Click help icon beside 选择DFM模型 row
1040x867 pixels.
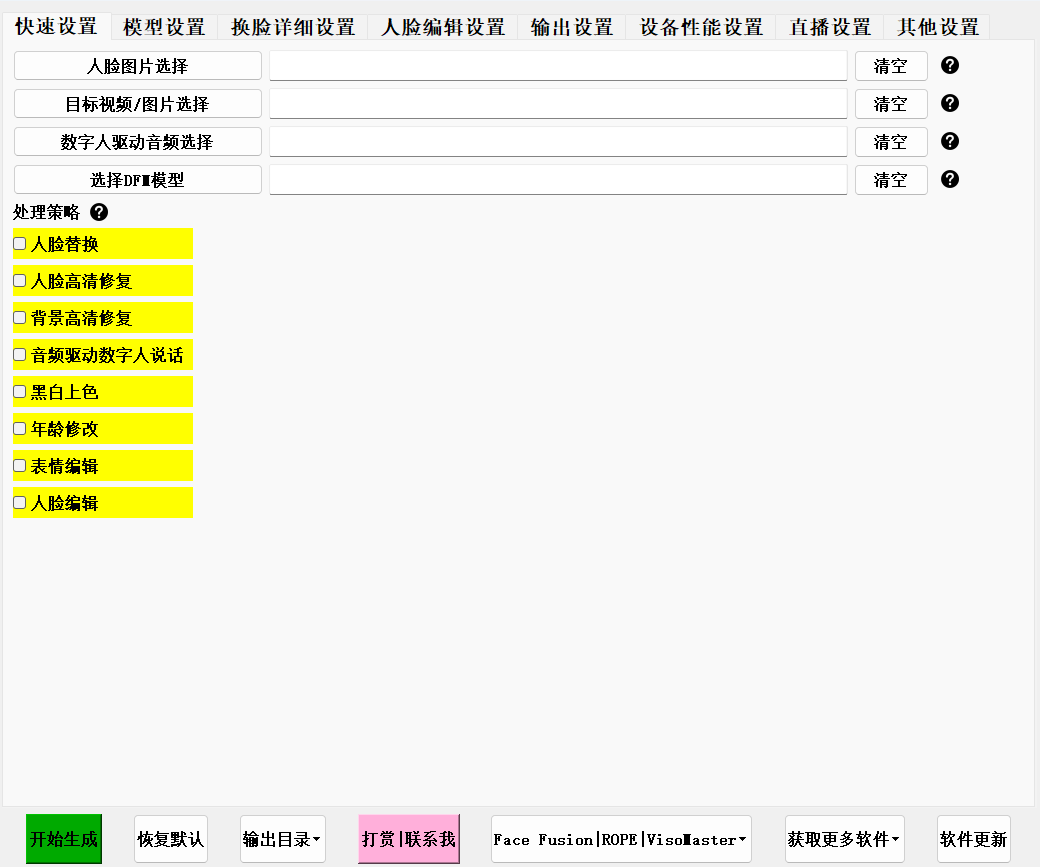pos(950,179)
